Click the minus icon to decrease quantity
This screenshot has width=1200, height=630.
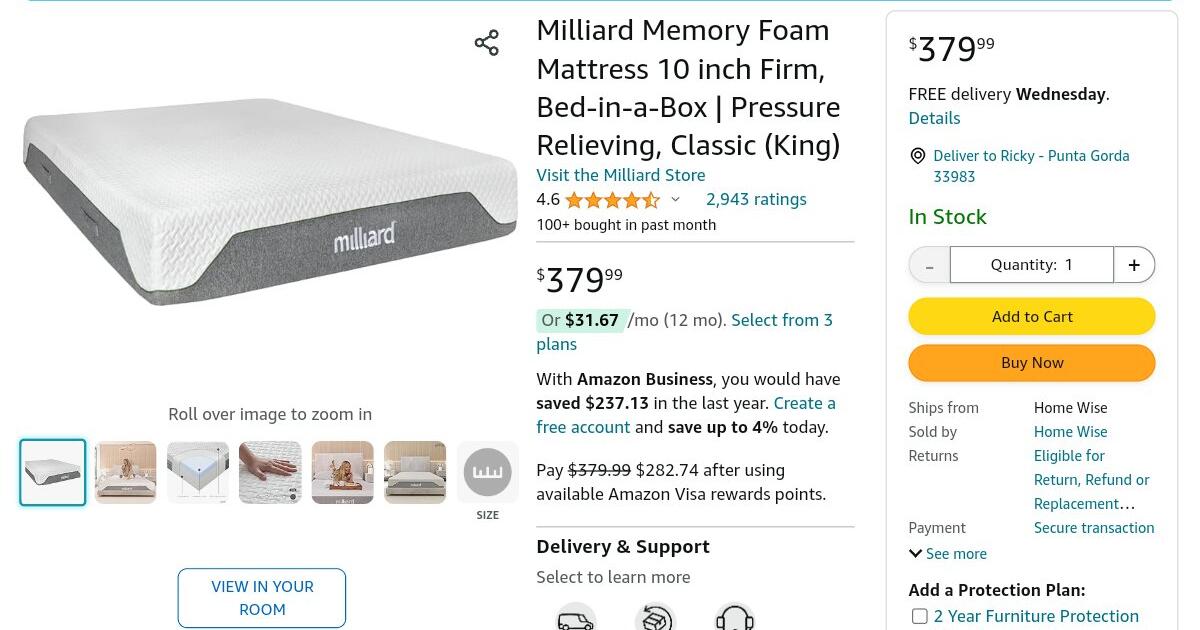929,264
